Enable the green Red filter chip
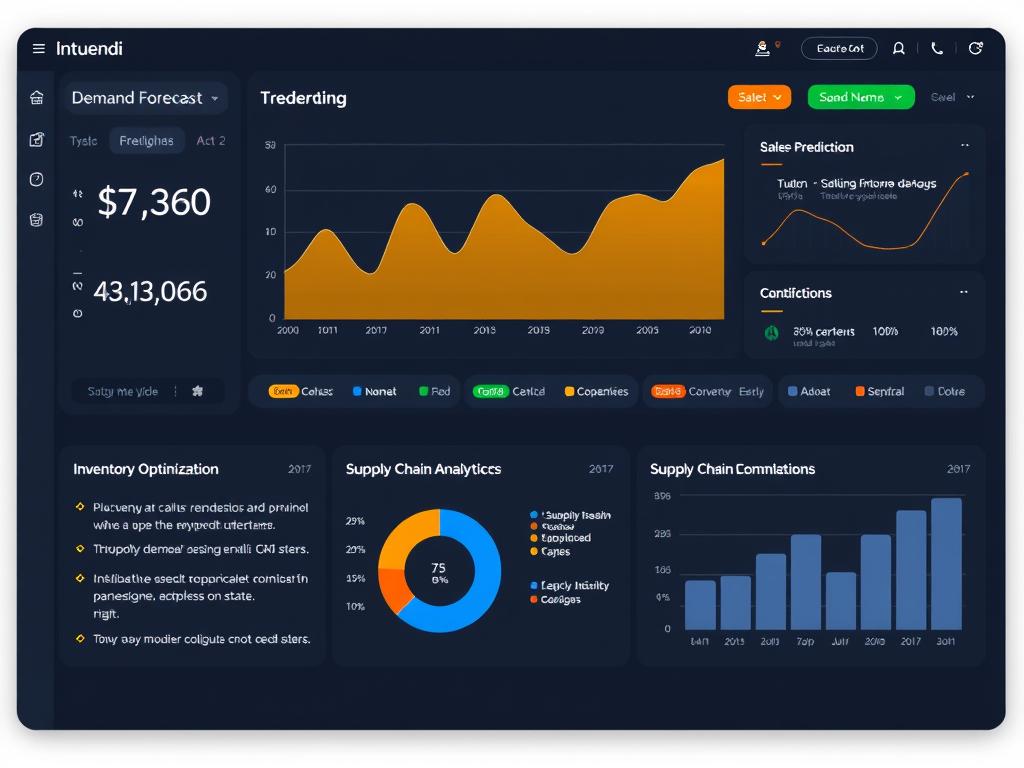1024x768 pixels. click(x=434, y=391)
